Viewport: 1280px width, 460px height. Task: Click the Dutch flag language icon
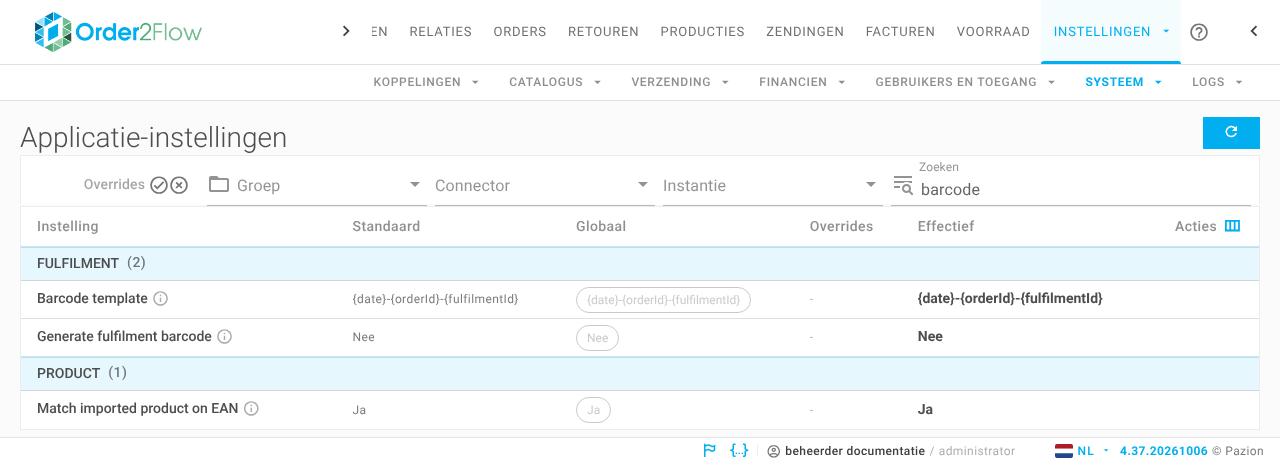click(x=1064, y=451)
